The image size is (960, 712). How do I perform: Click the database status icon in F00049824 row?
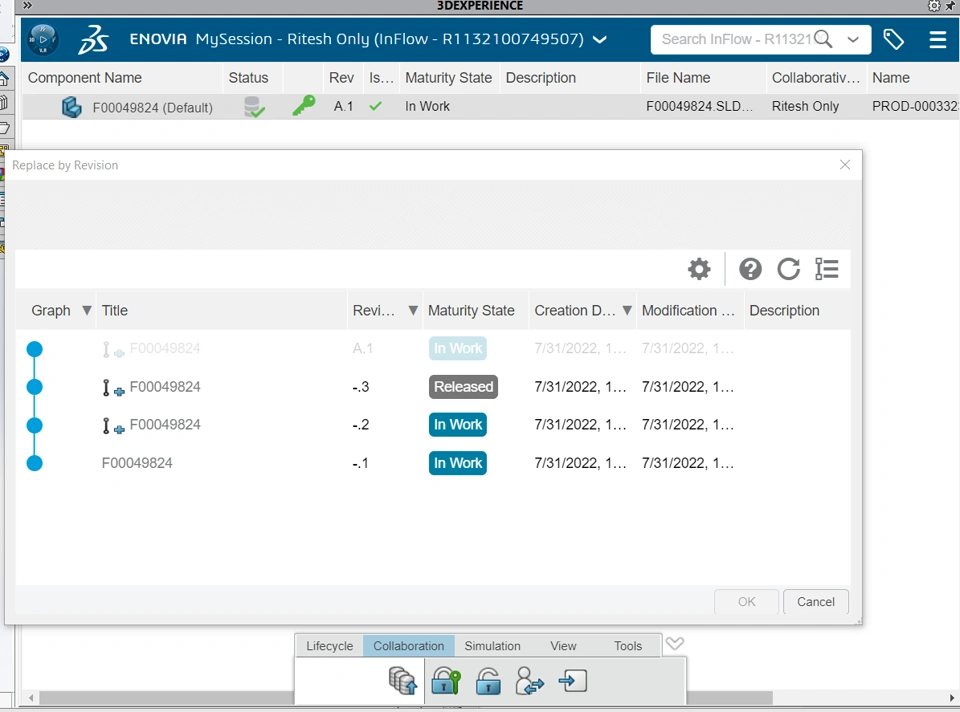tap(254, 107)
